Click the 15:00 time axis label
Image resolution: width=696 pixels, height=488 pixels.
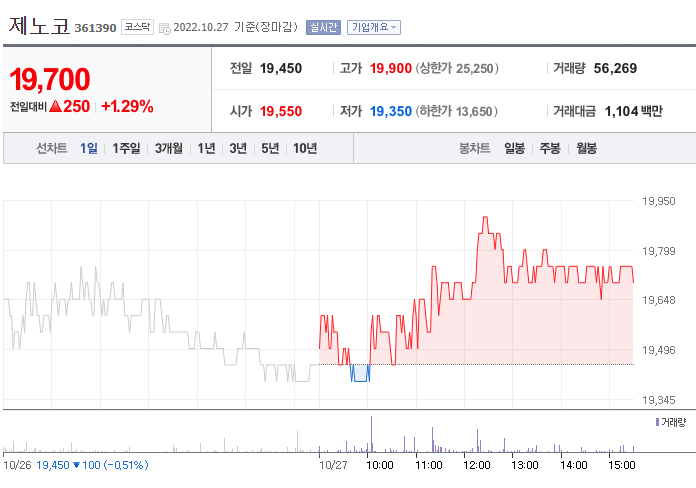click(621, 465)
